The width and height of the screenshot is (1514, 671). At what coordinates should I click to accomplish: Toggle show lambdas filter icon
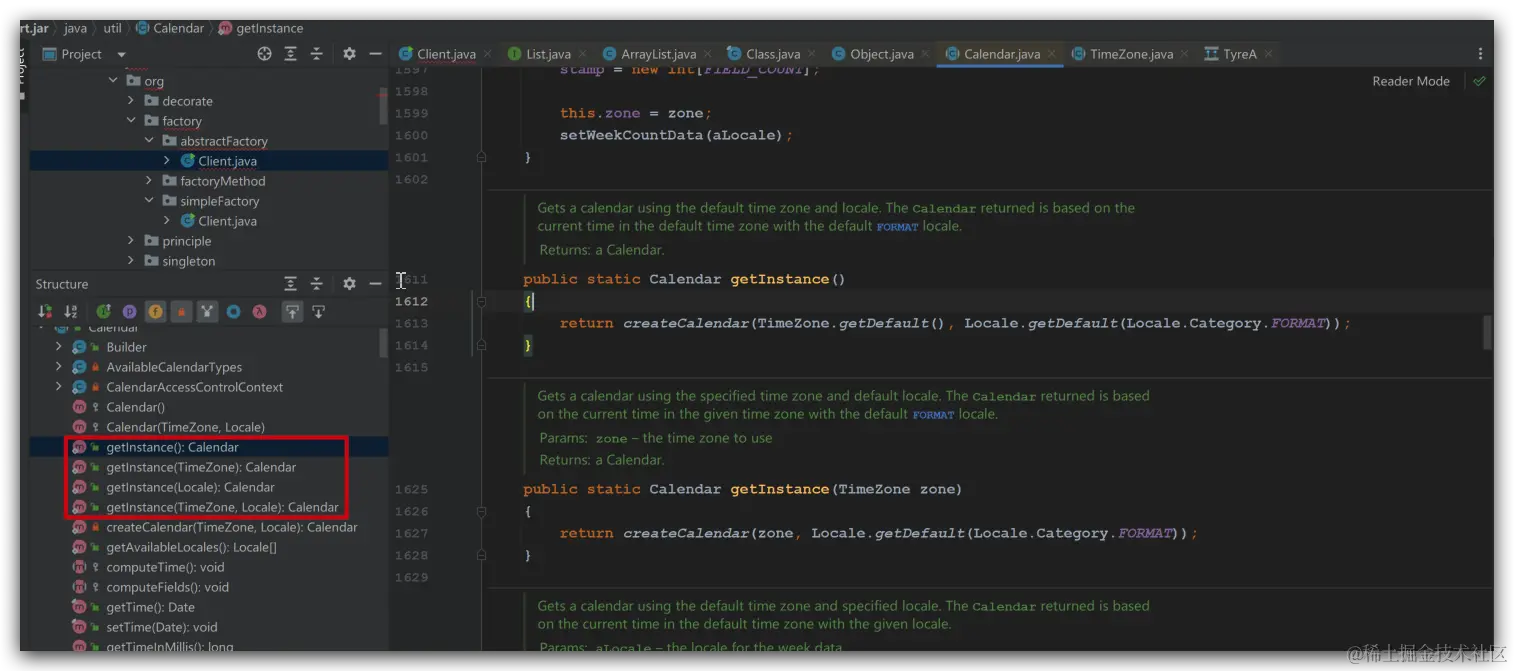[259, 312]
